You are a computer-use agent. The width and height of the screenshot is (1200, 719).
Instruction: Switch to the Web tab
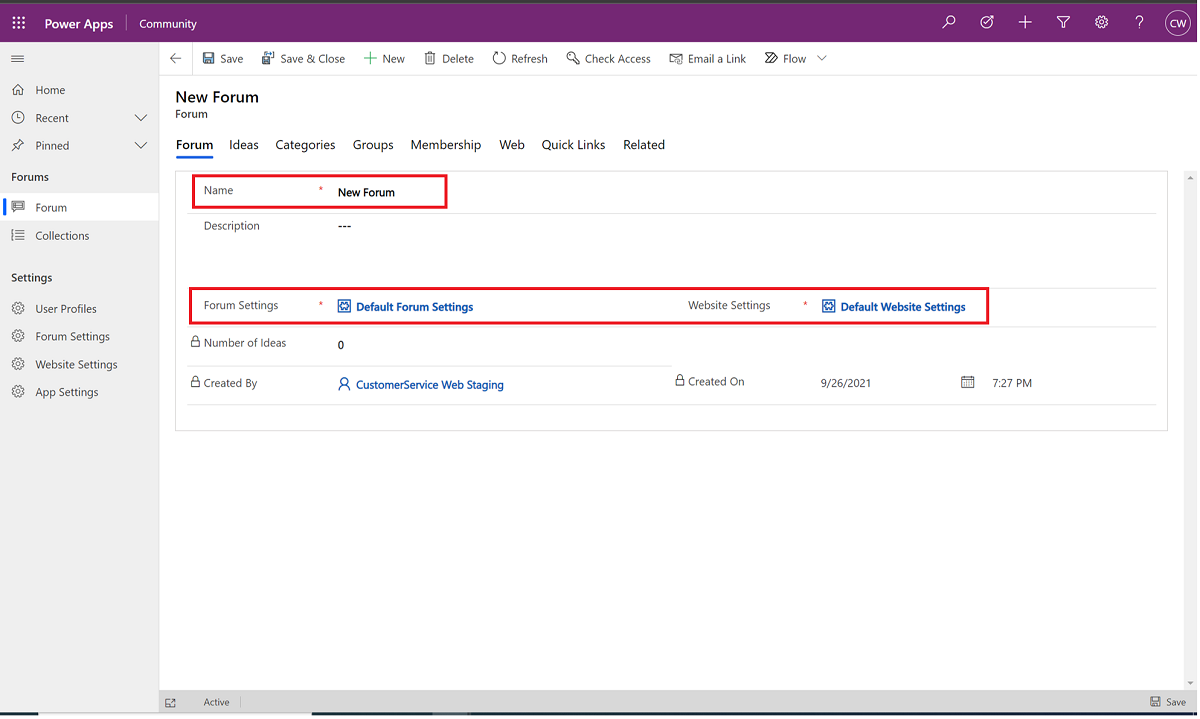(x=512, y=145)
